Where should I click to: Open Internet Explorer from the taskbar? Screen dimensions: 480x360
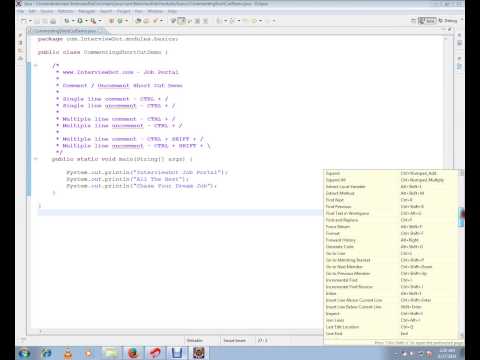click(x=46, y=353)
